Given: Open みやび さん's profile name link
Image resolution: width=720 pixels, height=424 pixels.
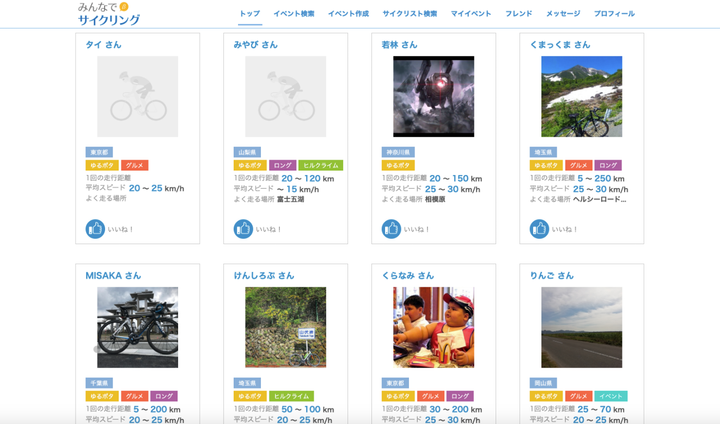Looking at the screenshot, I should [x=256, y=45].
